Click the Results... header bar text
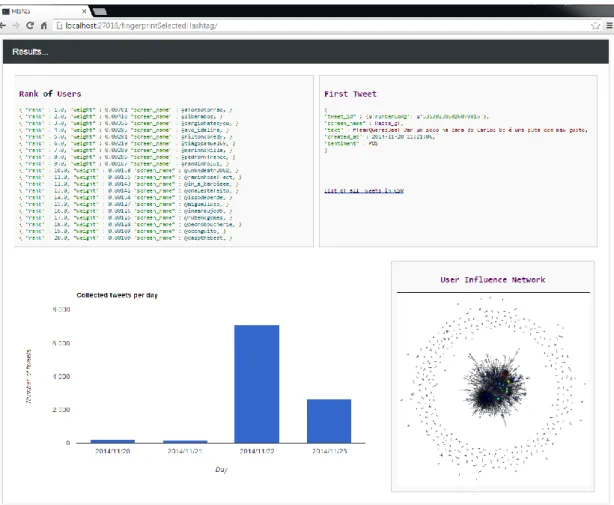The width and height of the screenshot is (614, 505). [30, 52]
